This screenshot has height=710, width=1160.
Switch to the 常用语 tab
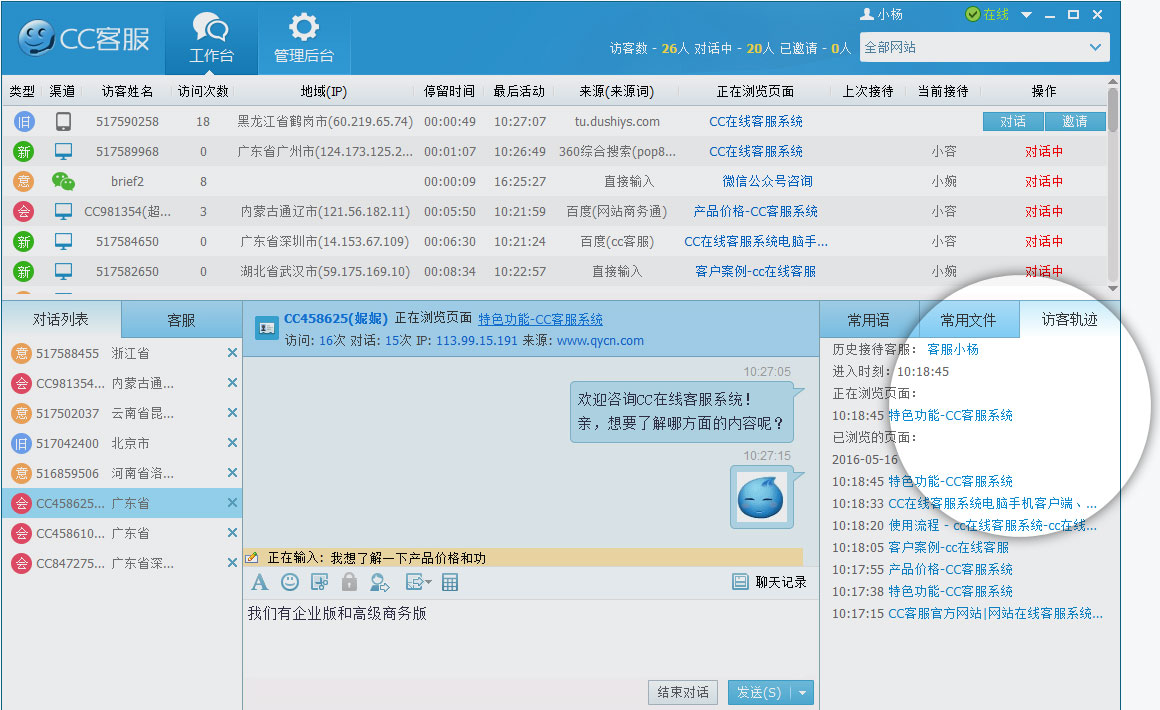point(868,320)
